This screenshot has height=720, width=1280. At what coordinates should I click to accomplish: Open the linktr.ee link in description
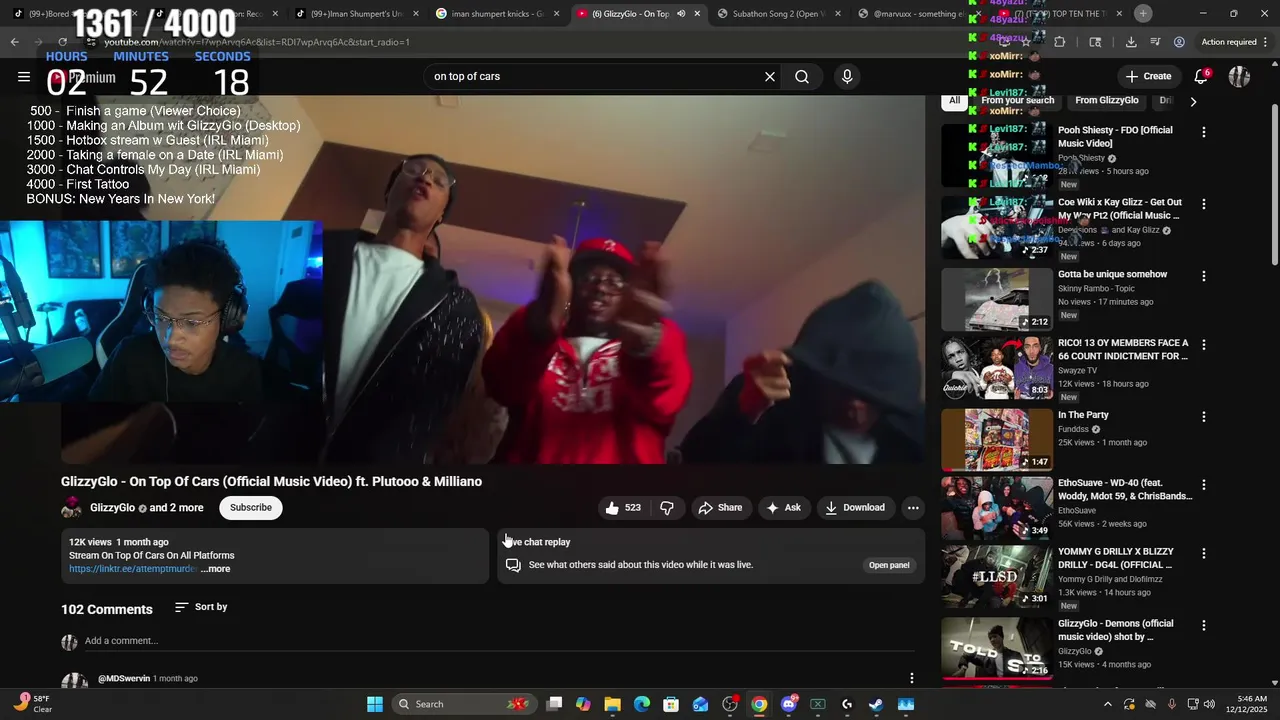pos(134,569)
